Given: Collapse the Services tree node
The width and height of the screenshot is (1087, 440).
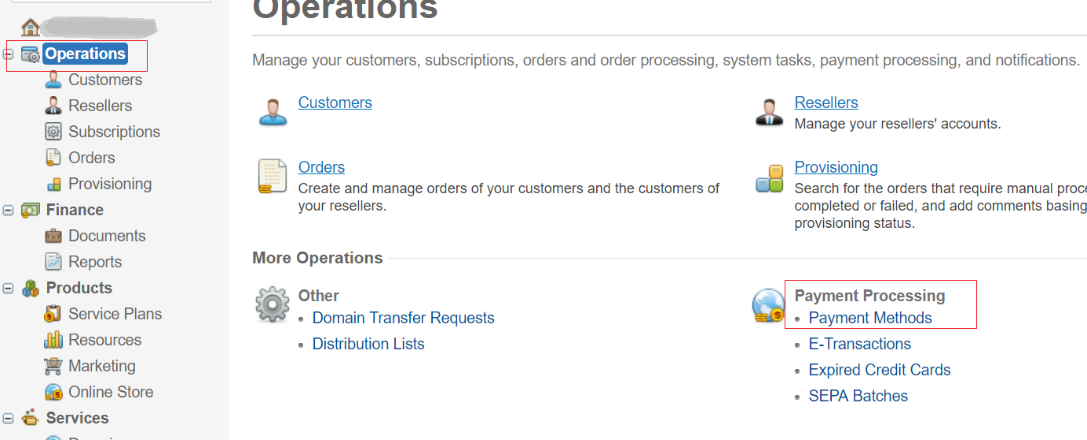Looking at the screenshot, I should click(8, 419).
